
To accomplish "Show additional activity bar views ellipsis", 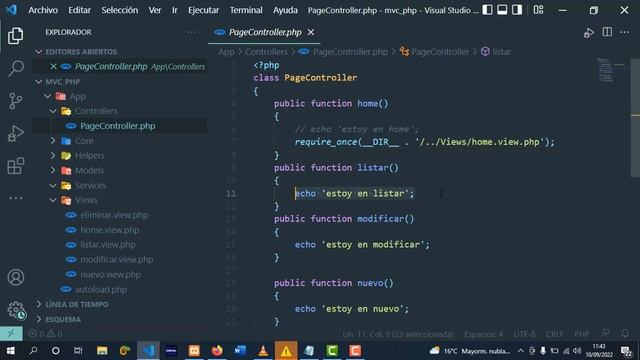I will [16, 198].
